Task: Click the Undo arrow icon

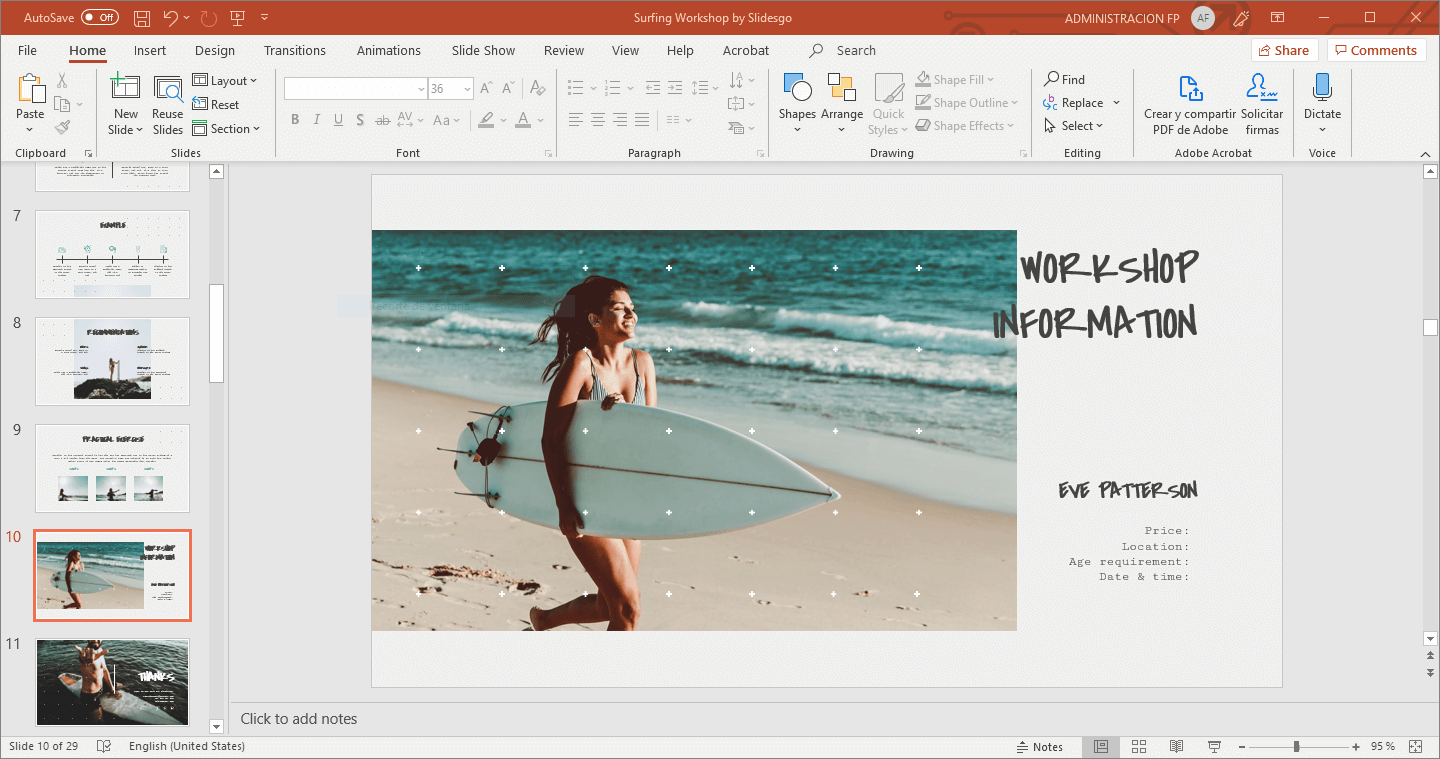Action: [x=171, y=18]
